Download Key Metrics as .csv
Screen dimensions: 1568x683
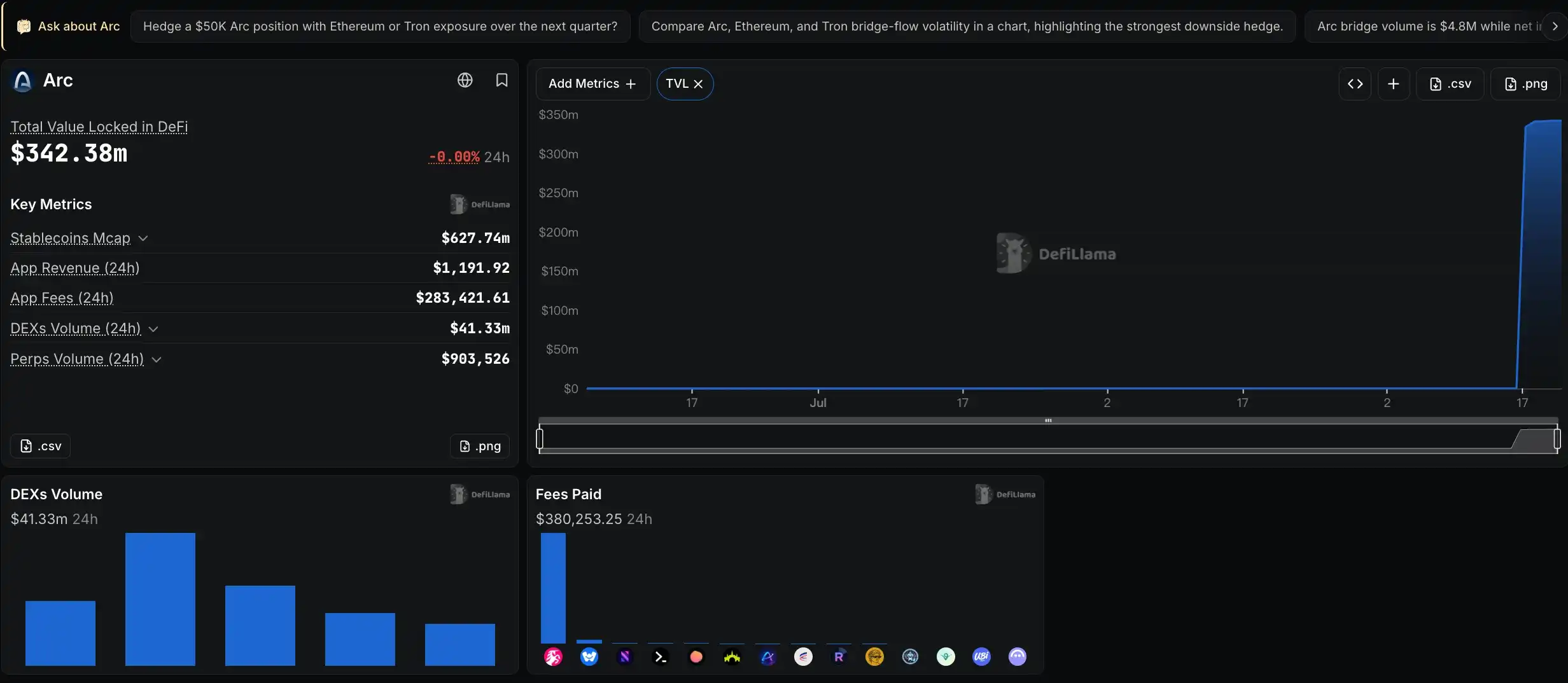(x=40, y=446)
